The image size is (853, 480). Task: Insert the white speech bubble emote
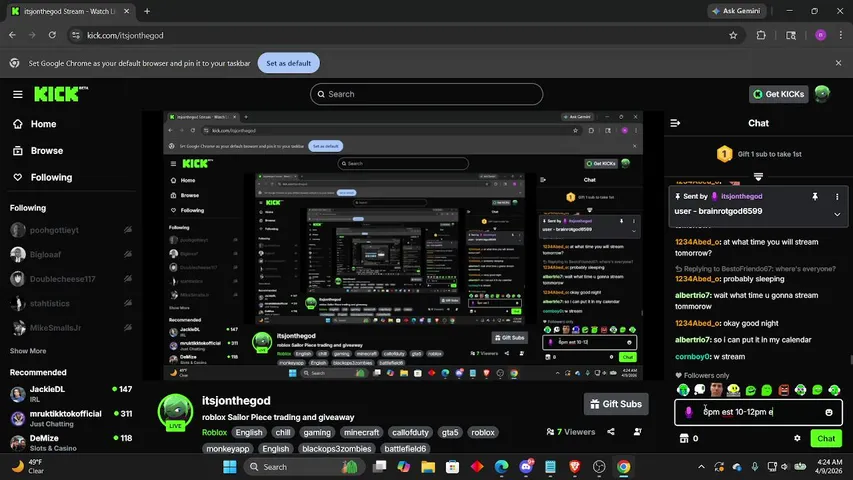700,390
